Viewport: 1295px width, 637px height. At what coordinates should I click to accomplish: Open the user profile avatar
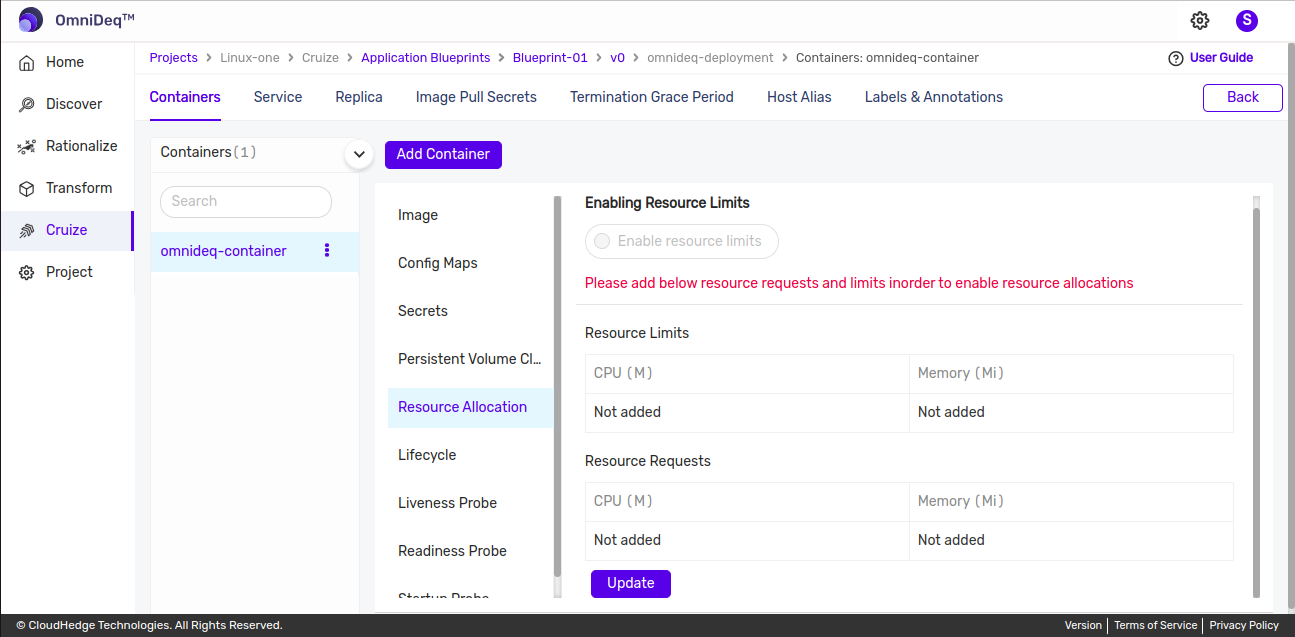[x=1246, y=21]
